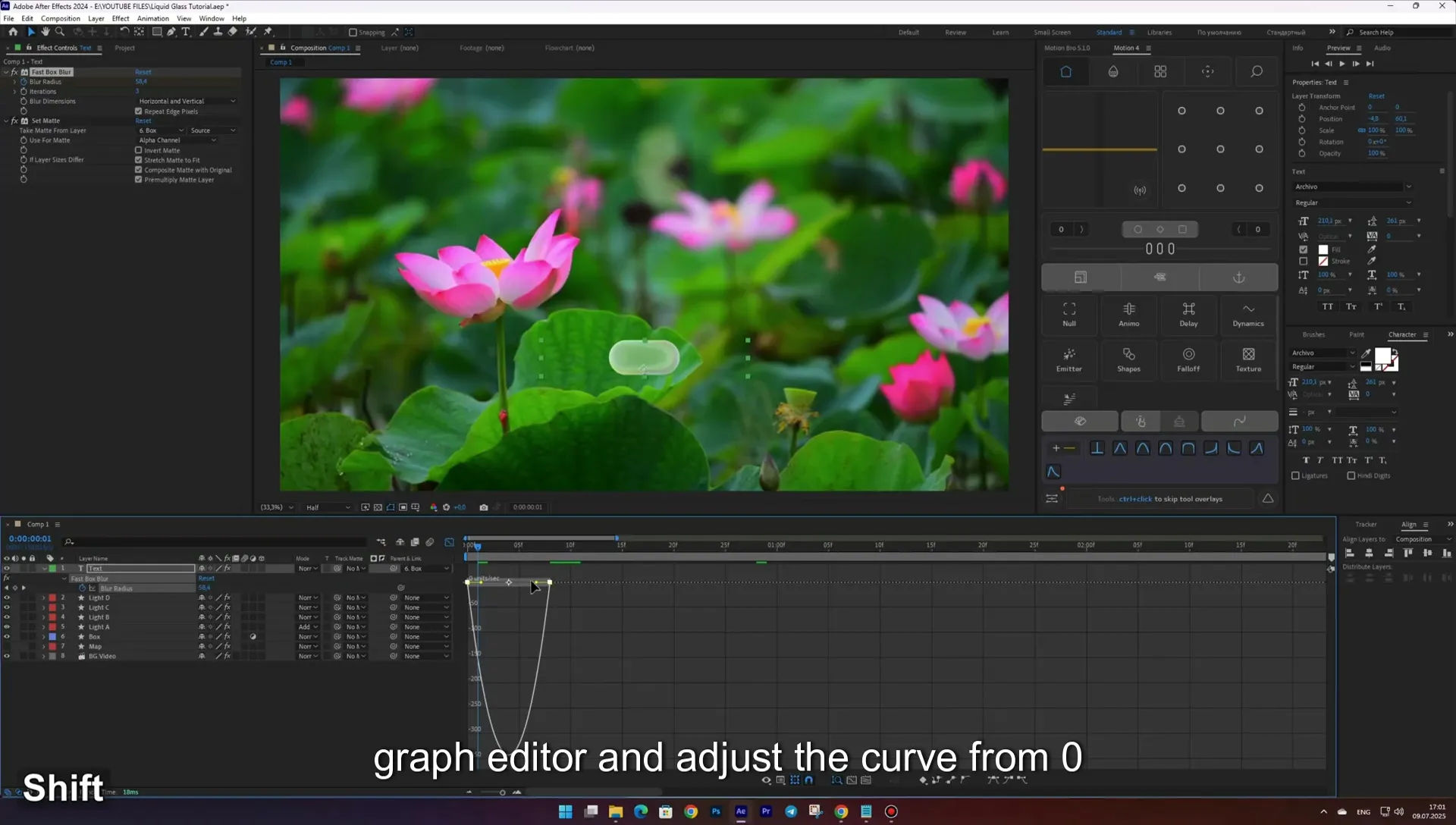Open the Dynamics tool in Motion panel

[1247, 315]
